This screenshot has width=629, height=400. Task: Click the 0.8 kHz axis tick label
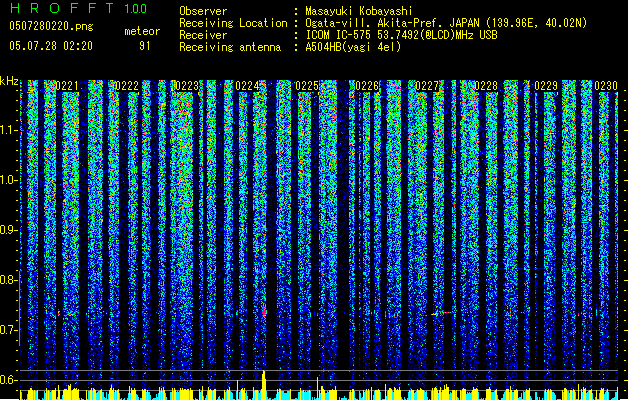9,280
